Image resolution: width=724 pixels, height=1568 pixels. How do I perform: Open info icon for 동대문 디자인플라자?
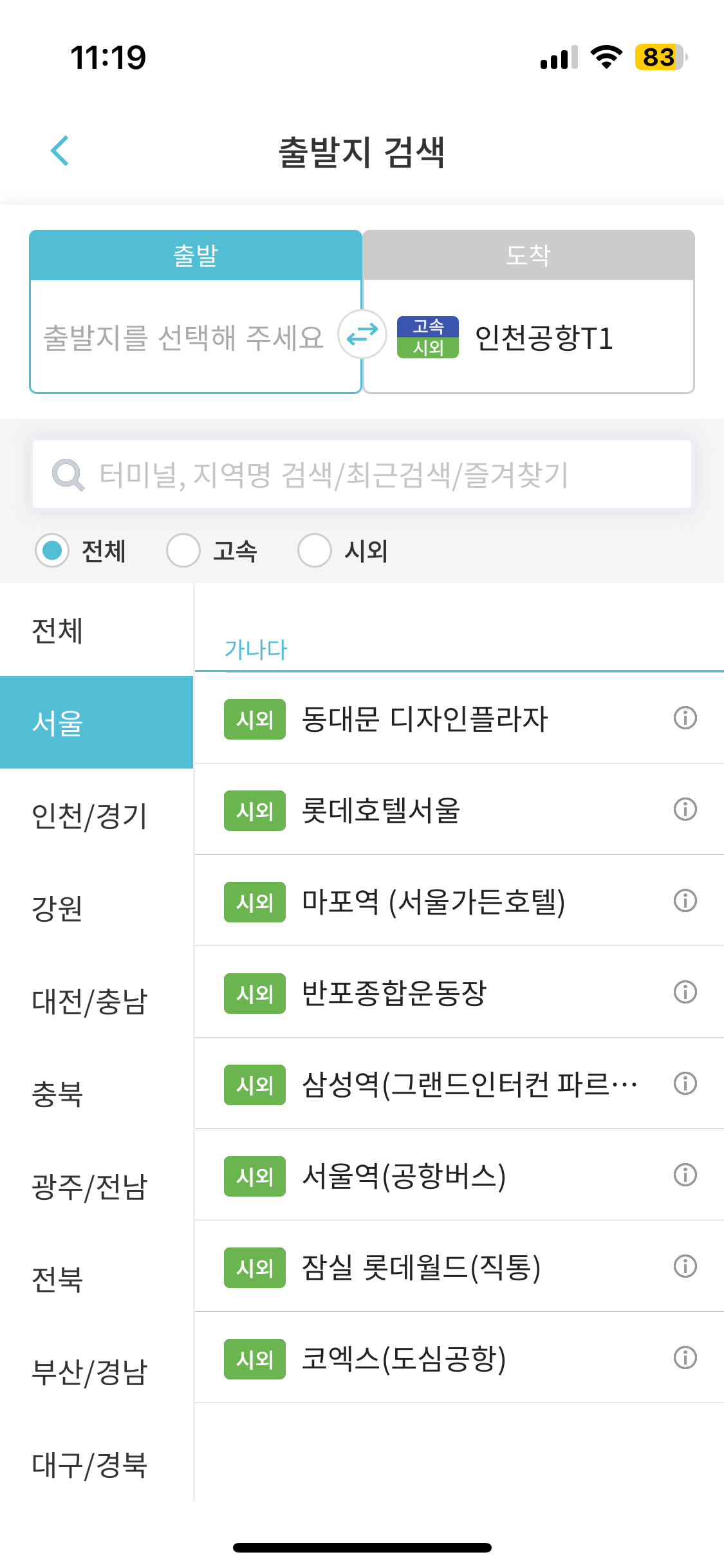[x=684, y=719]
